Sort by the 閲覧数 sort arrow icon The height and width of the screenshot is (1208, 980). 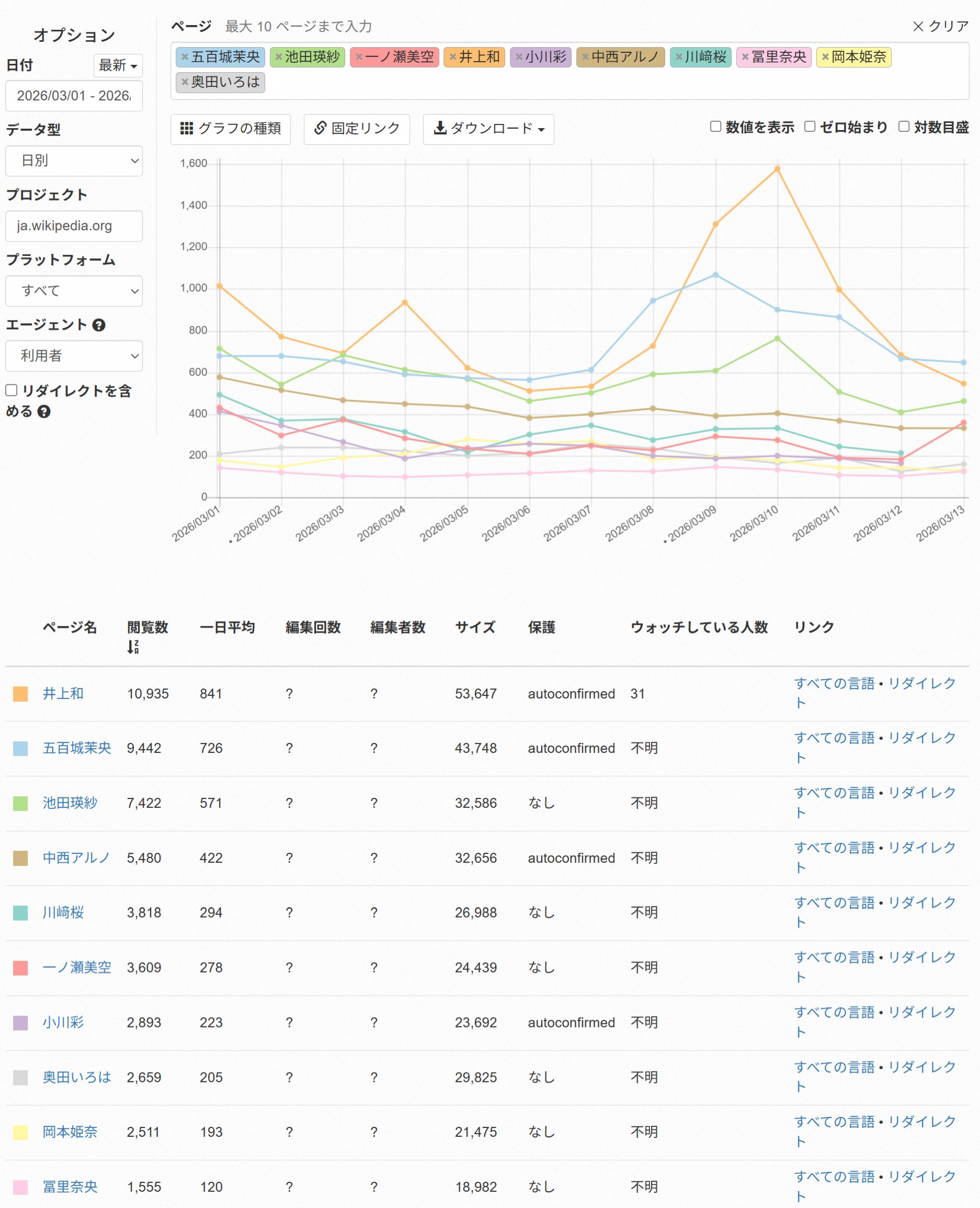133,647
